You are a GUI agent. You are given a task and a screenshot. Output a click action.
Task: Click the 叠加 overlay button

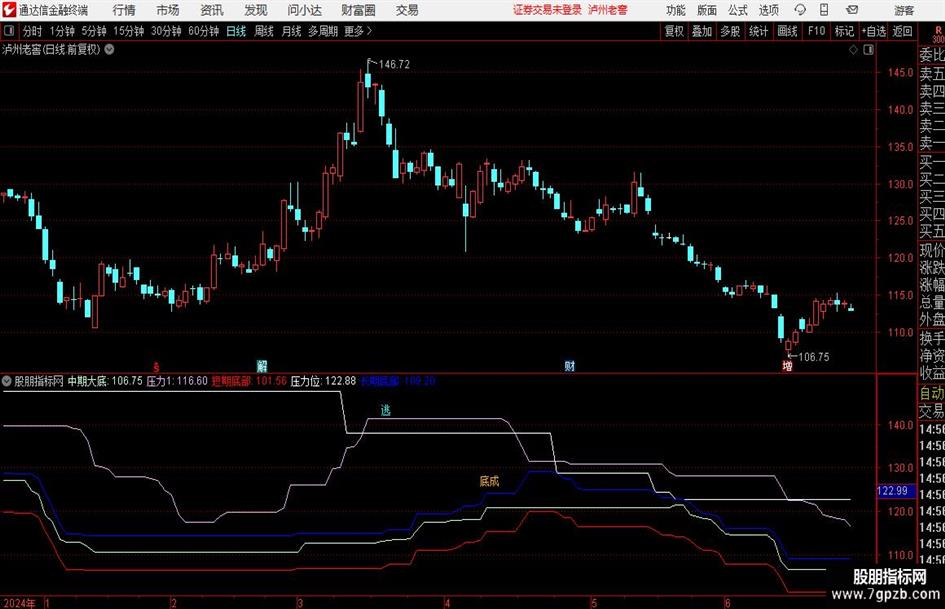702,31
